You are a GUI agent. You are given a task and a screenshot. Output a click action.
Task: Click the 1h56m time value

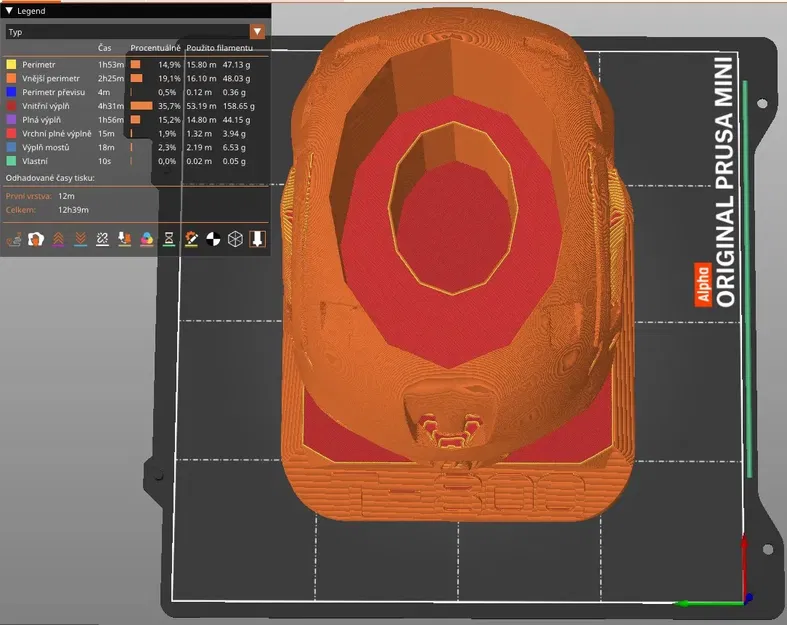(110, 119)
